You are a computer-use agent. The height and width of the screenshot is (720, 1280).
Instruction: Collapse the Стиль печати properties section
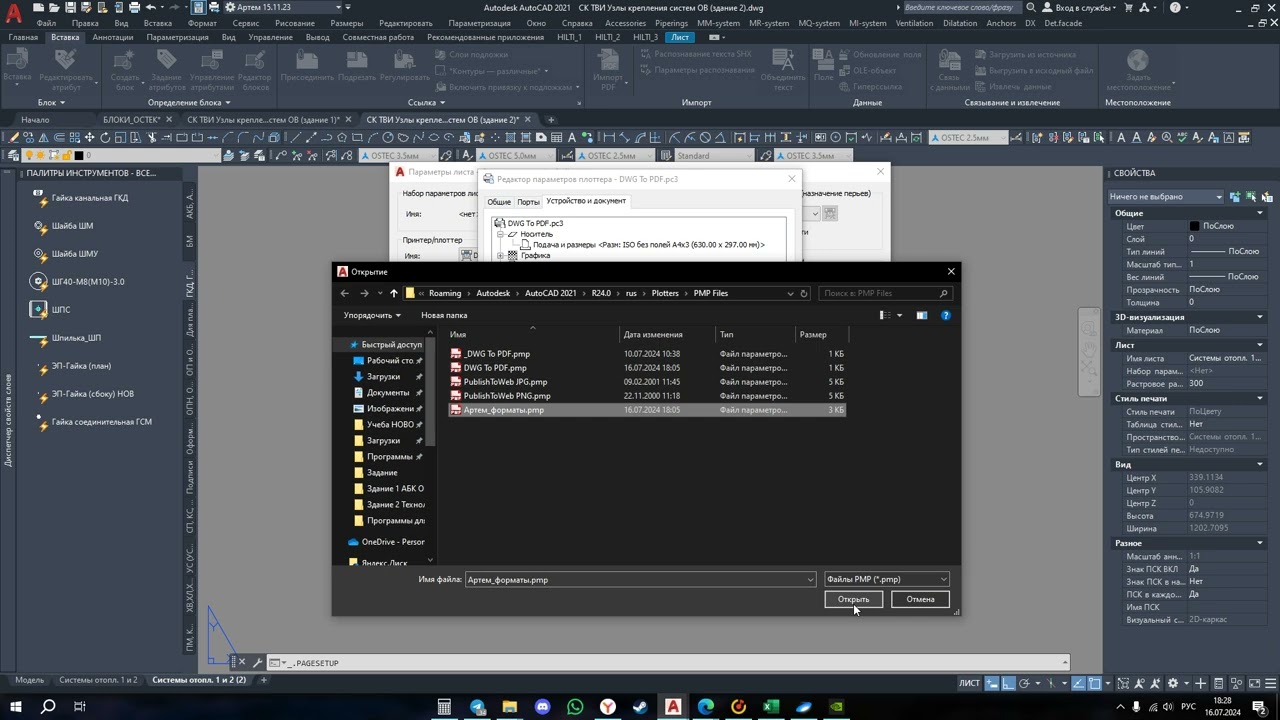1260,398
